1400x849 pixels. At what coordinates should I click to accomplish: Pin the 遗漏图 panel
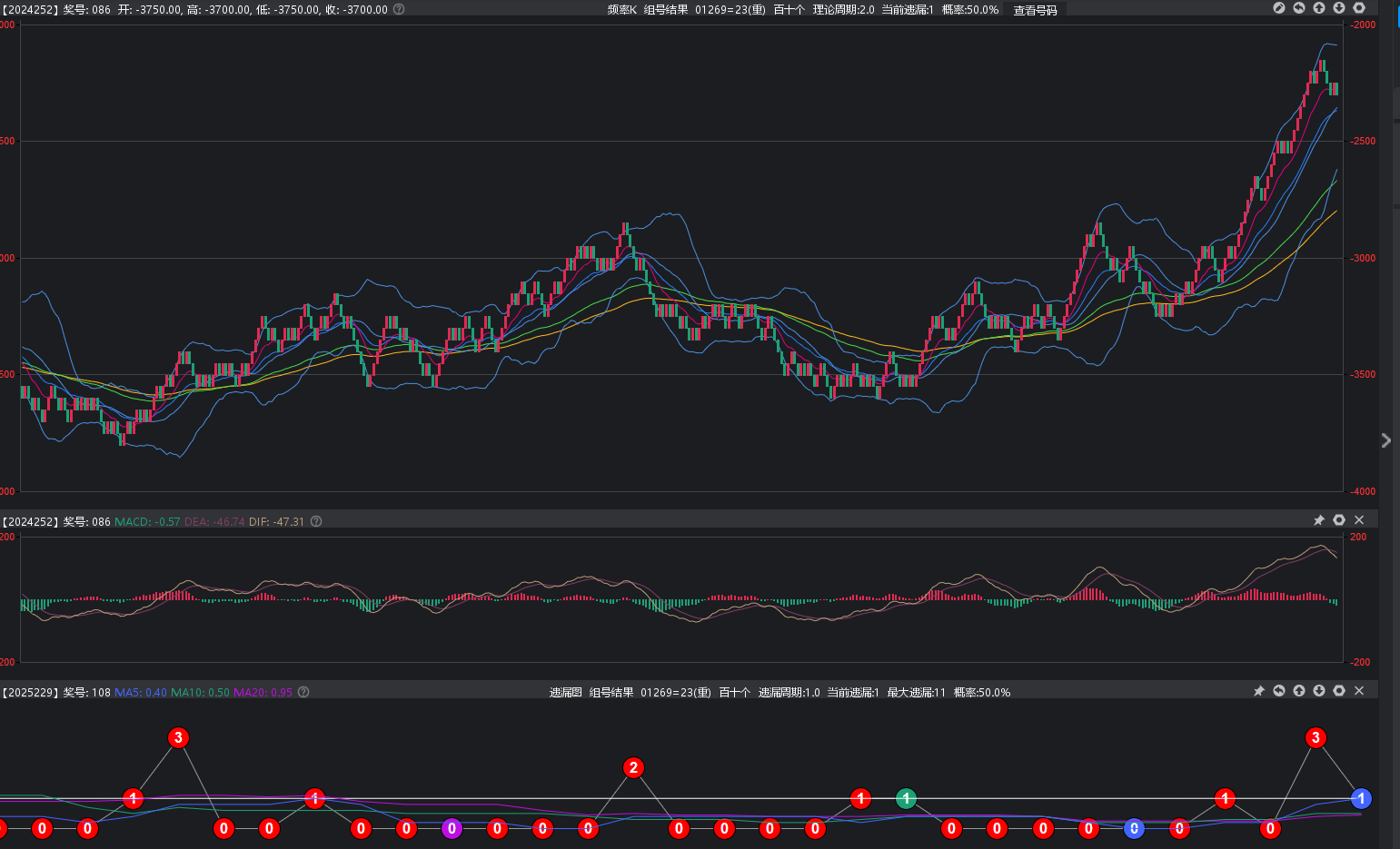(1259, 691)
